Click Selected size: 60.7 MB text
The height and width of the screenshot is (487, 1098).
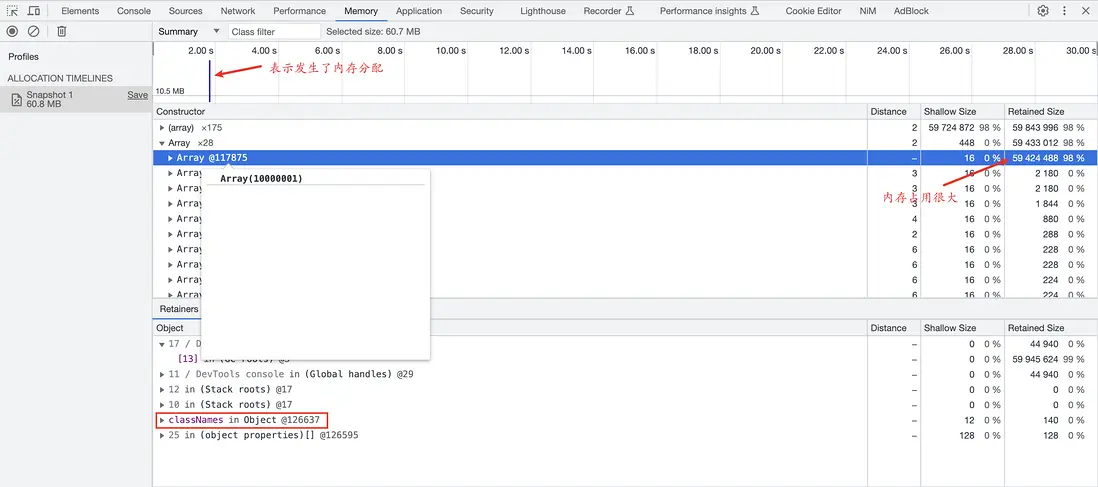point(373,32)
